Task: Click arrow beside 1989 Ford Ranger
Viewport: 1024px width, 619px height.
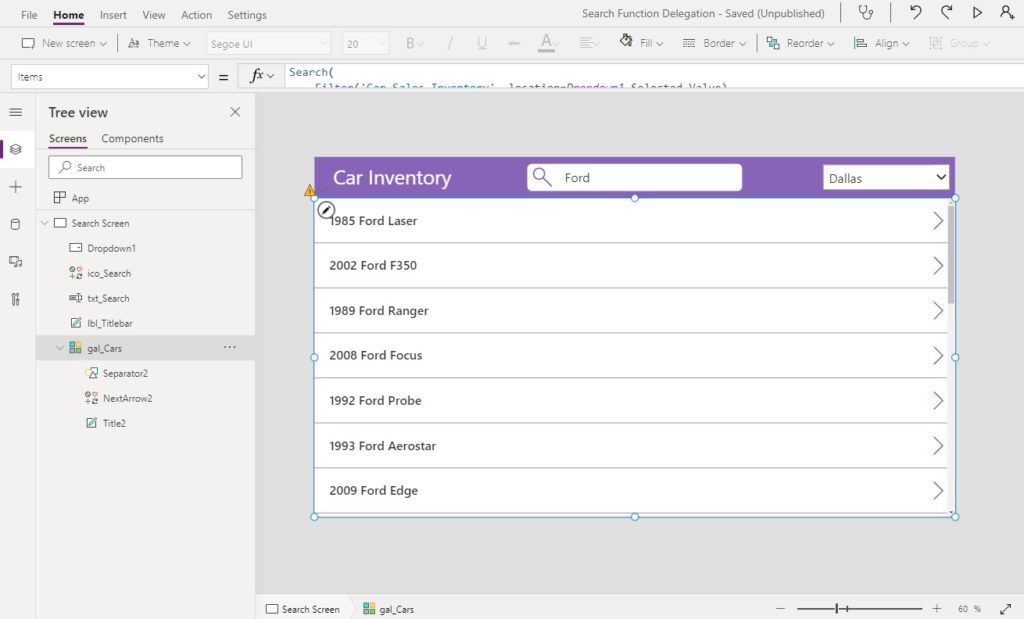Action: 938,311
